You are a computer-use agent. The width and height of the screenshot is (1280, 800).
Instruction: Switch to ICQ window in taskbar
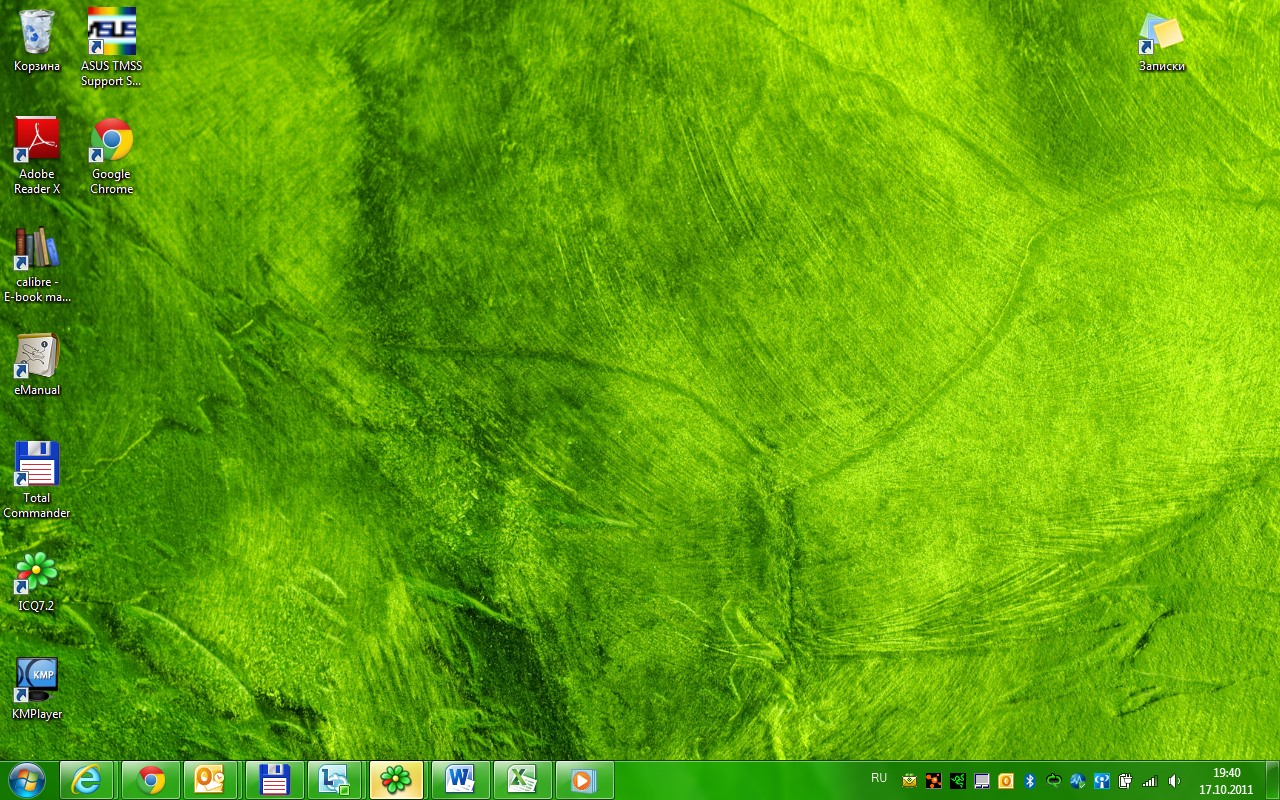click(x=396, y=780)
